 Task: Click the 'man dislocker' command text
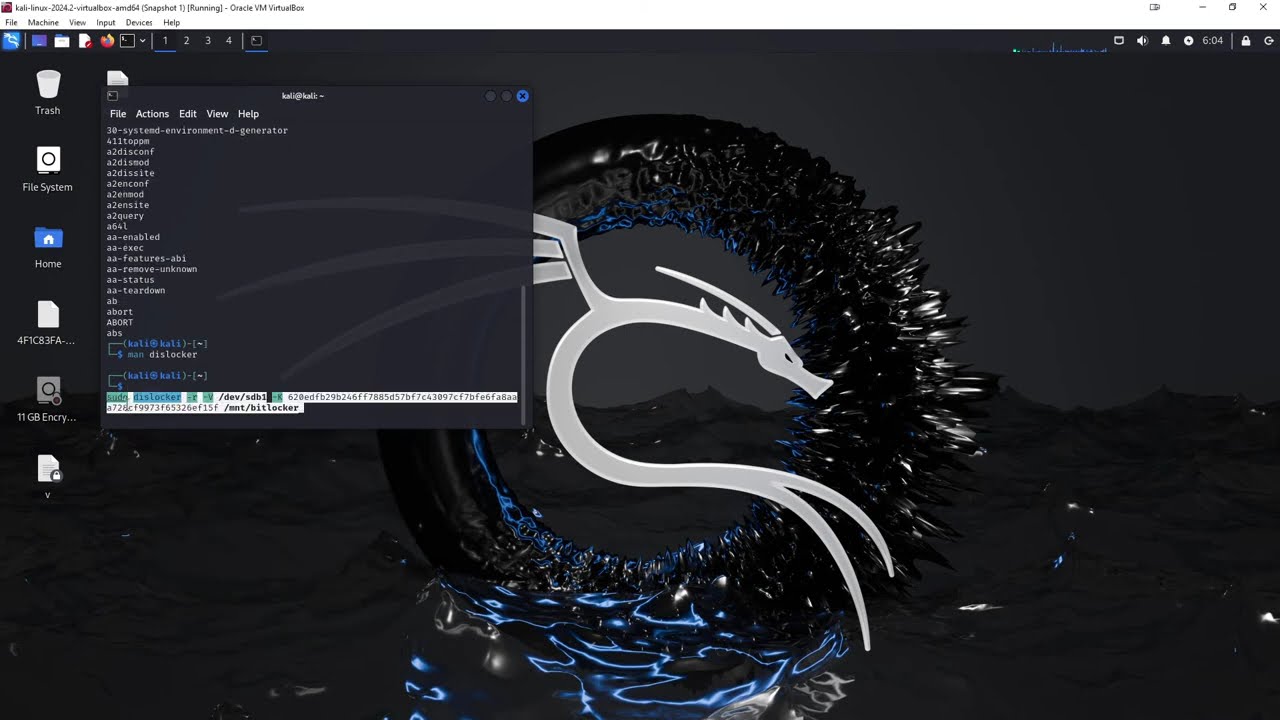point(162,354)
